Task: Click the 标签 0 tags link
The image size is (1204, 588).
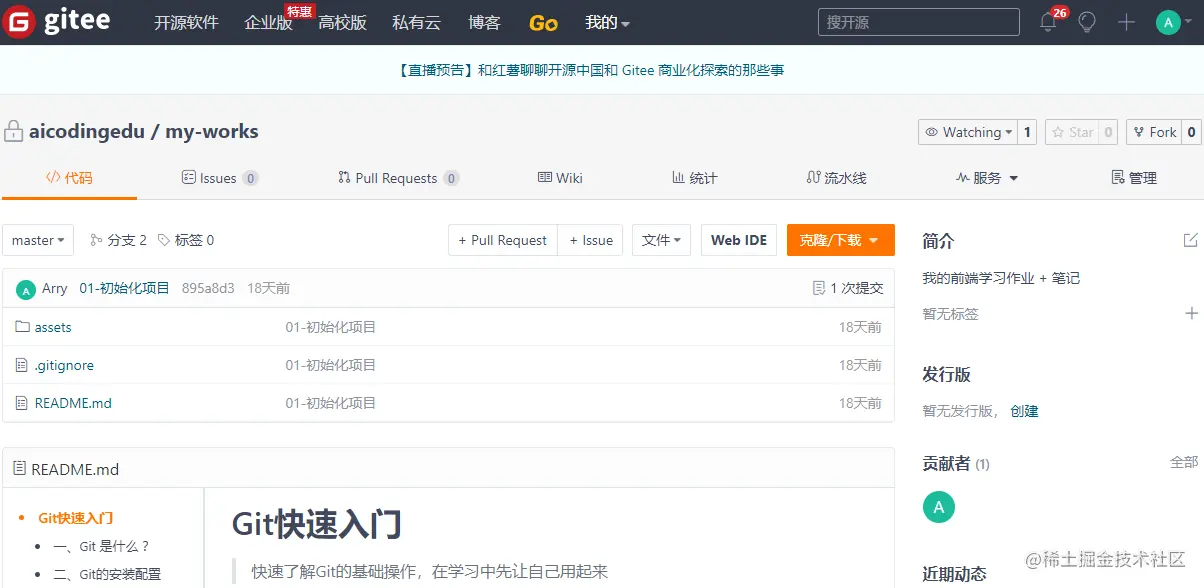Action: pos(186,240)
